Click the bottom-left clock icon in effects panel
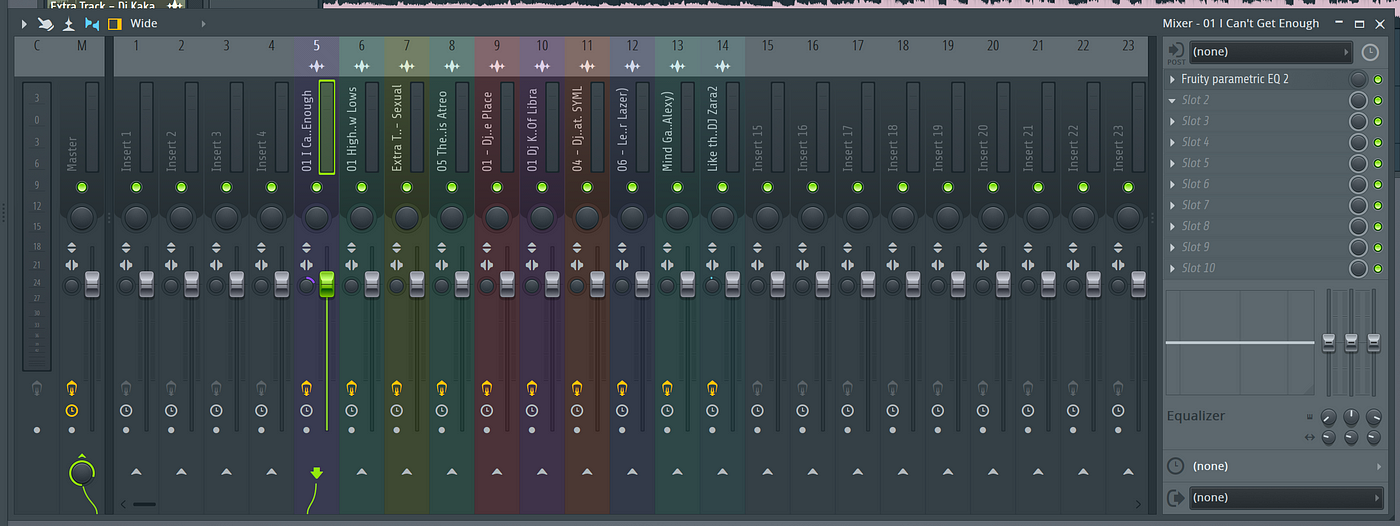The image size is (1400, 526). 1175,466
